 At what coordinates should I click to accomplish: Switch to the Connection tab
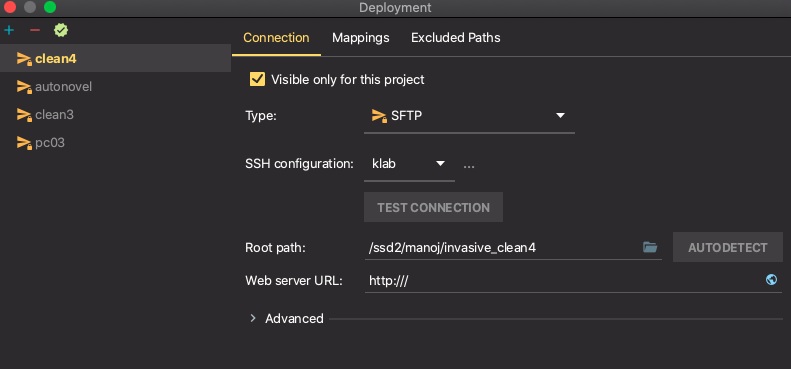(x=276, y=38)
